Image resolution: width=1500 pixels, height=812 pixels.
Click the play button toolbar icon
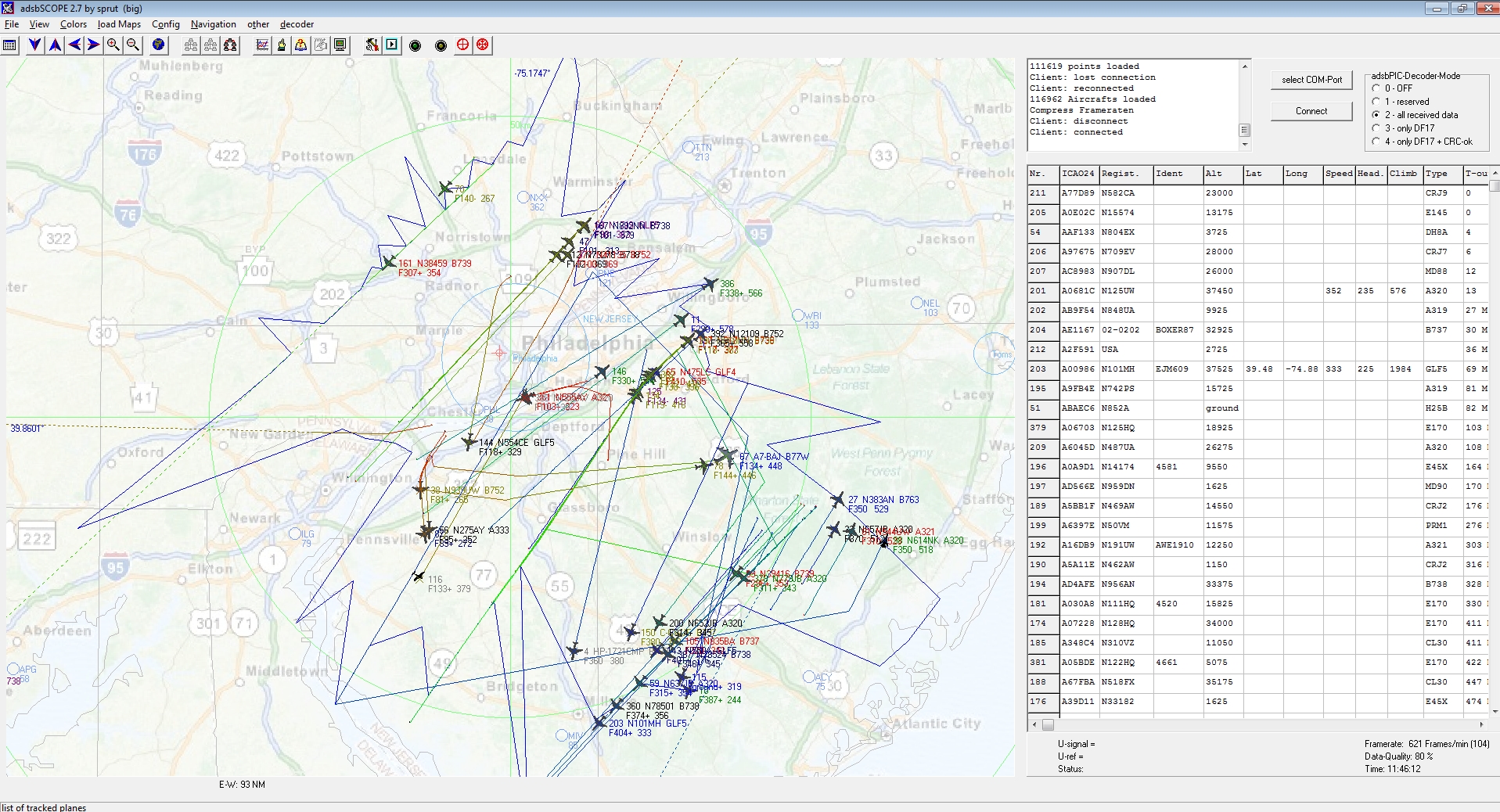click(x=392, y=45)
